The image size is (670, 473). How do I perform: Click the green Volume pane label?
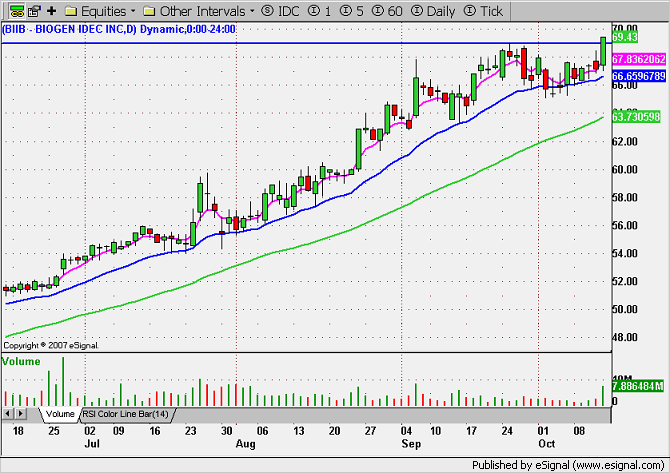click(21, 361)
